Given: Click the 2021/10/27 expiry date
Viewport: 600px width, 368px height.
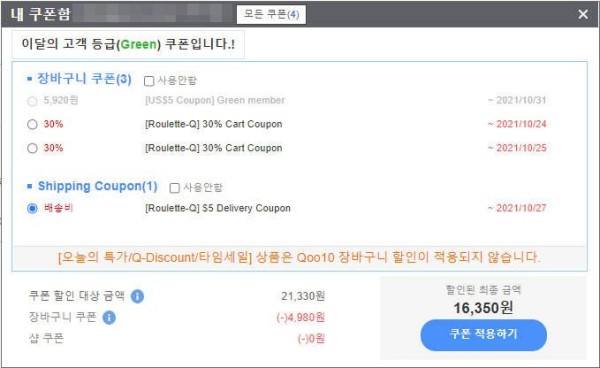Looking at the screenshot, I should coord(517,208).
